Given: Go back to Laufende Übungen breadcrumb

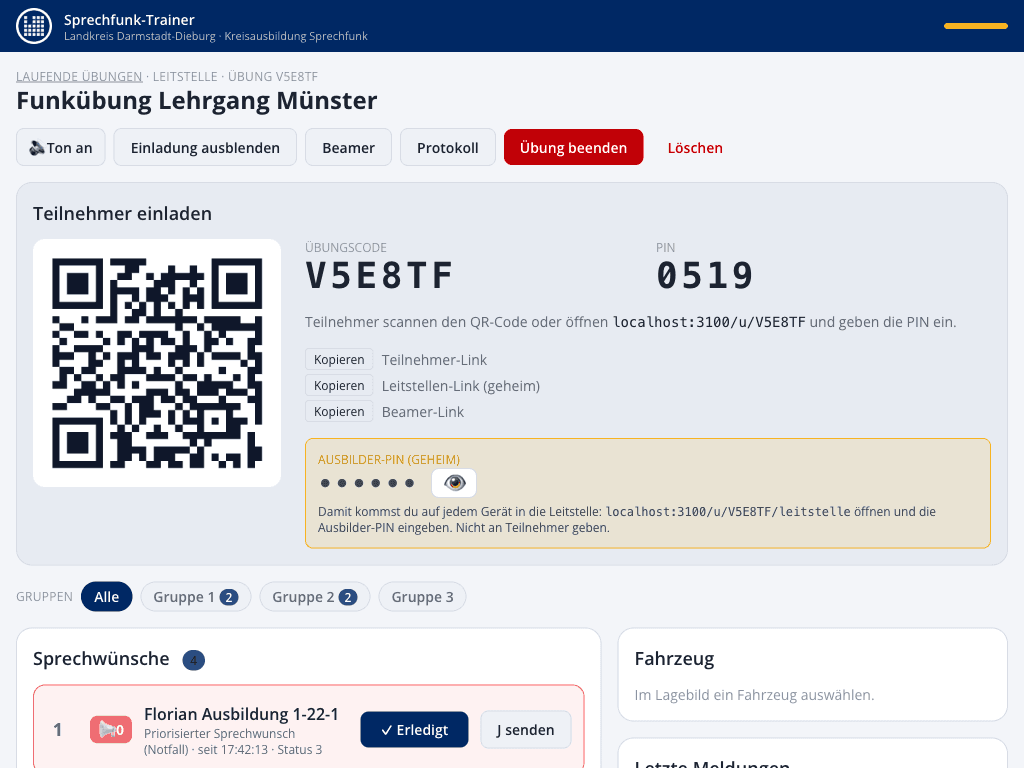Looking at the screenshot, I should pos(79,76).
